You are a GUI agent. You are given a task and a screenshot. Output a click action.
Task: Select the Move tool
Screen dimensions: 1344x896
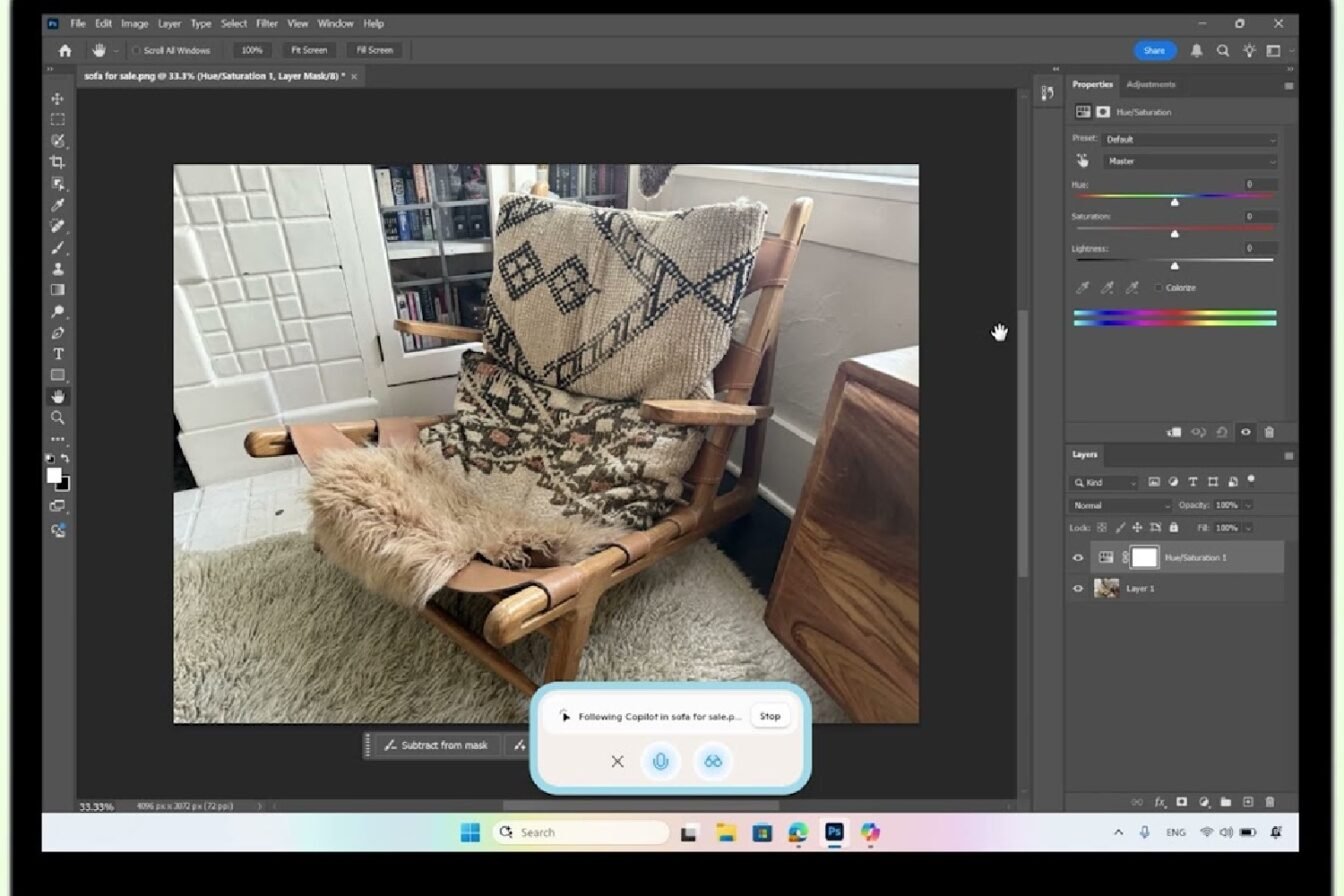click(58, 98)
